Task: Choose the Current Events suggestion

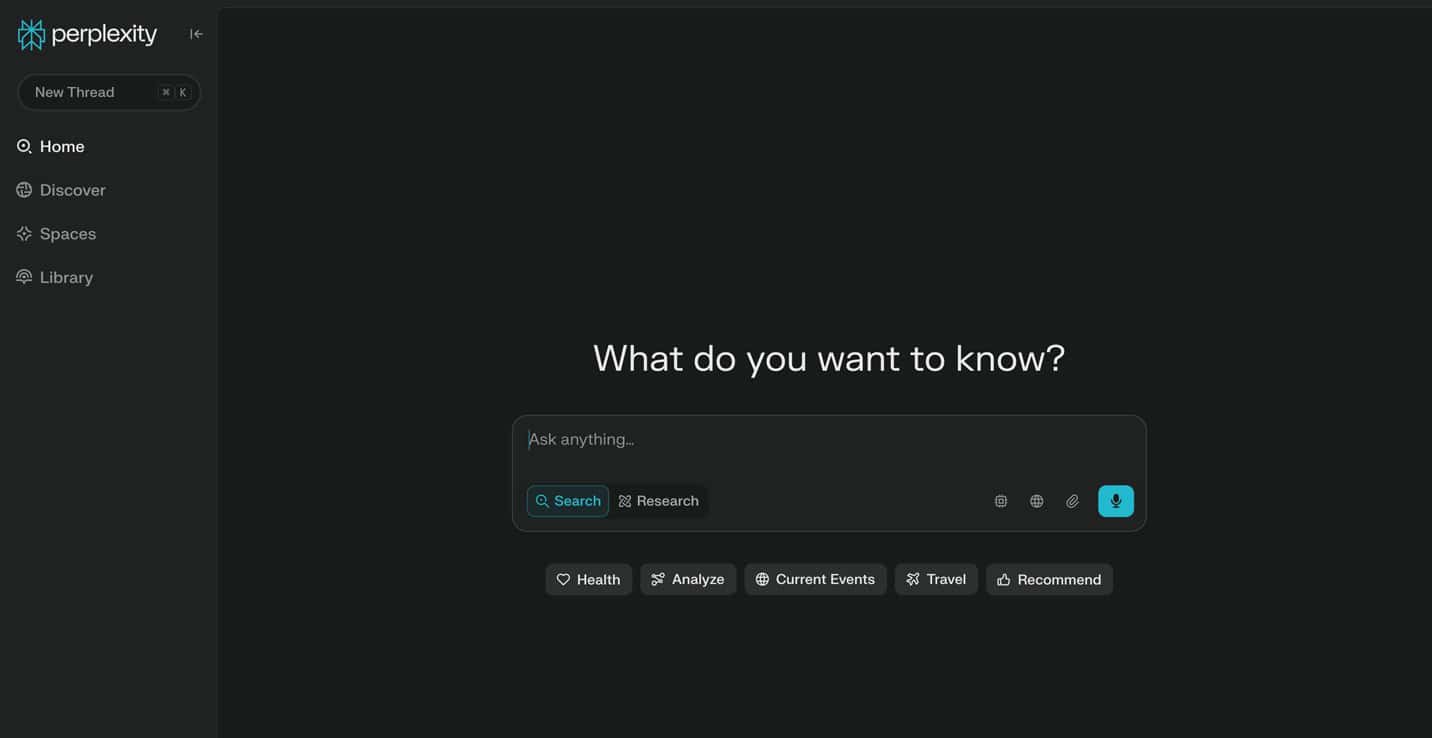Action: (815, 579)
